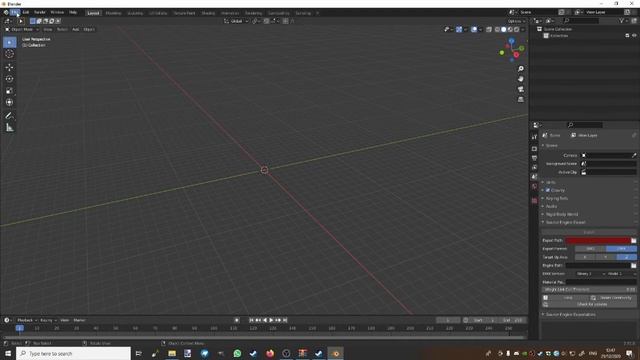The image size is (640, 360).
Task: Select the Transform tool
Action: click(x=9, y=102)
